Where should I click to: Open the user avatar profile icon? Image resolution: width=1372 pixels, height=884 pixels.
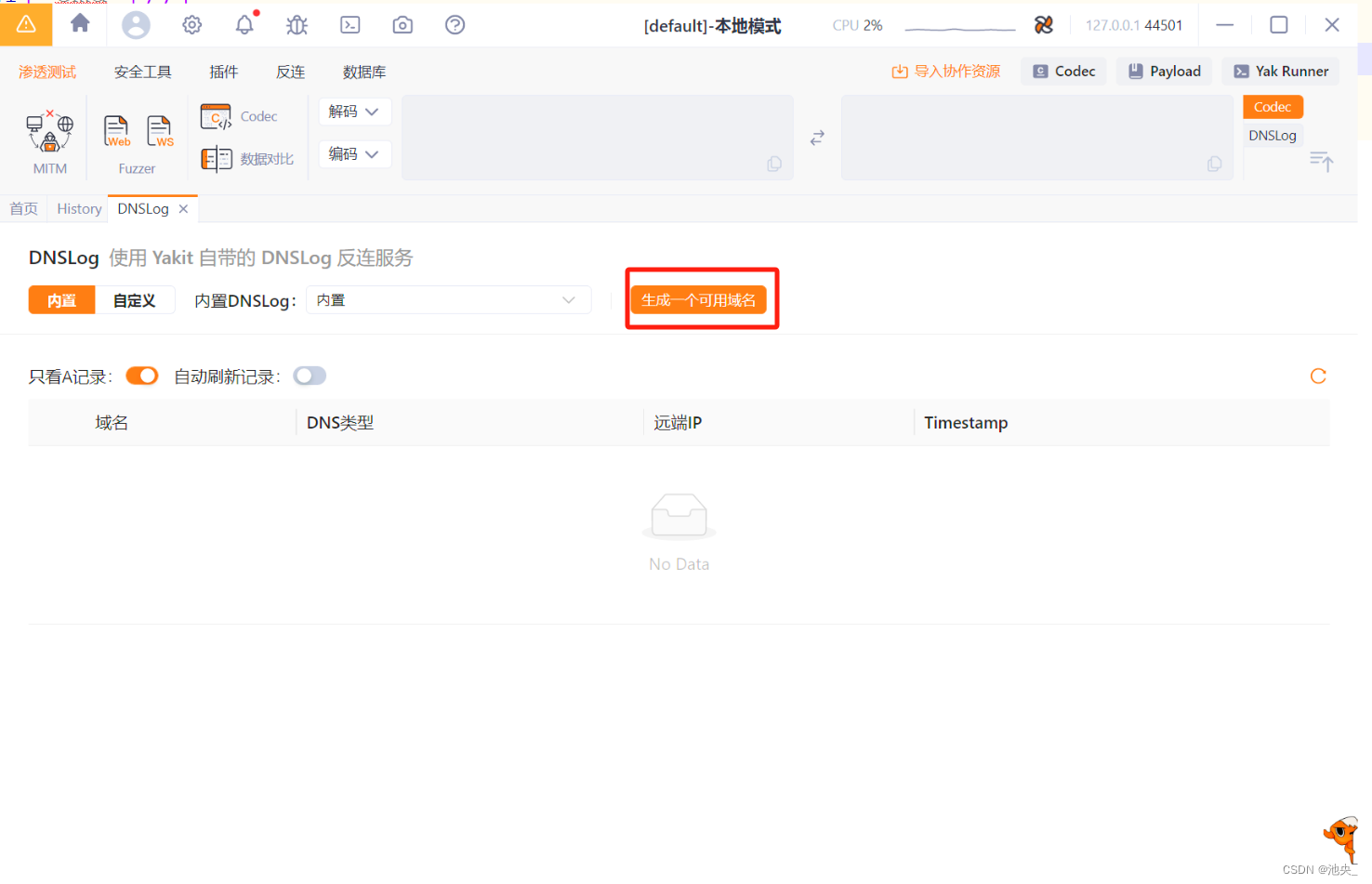tap(136, 24)
